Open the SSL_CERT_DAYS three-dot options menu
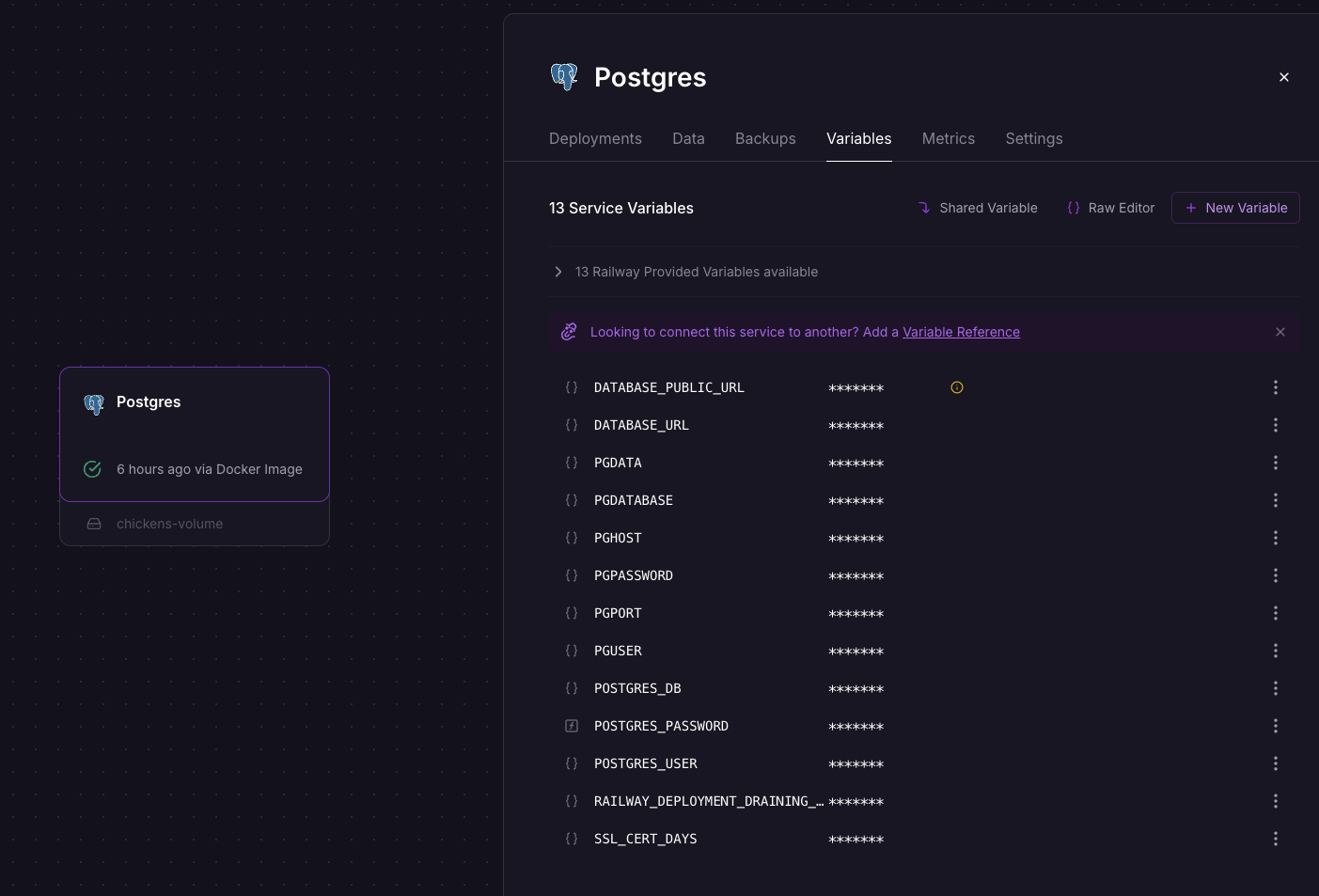1319x896 pixels. (x=1276, y=839)
